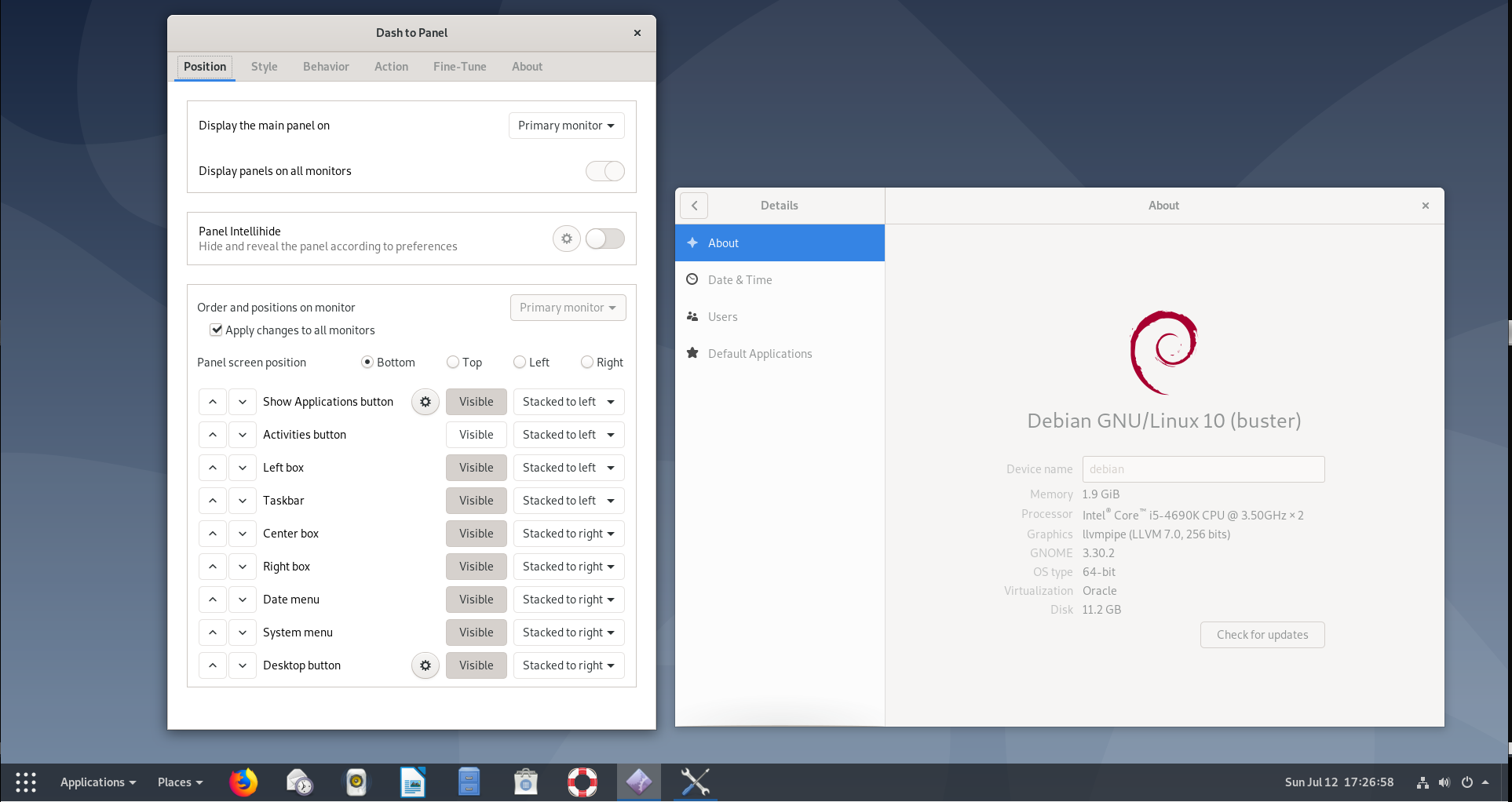Open Desktop button stacking dropdown
This screenshot has height=802, width=1512.
click(x=569, y=665)
